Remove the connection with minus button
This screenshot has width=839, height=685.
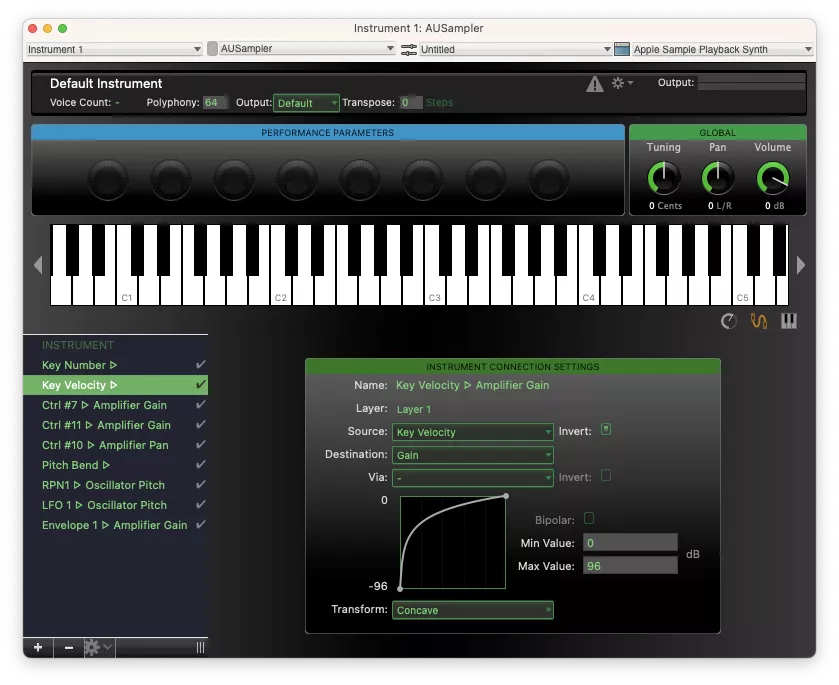click(x=69, y=647)
